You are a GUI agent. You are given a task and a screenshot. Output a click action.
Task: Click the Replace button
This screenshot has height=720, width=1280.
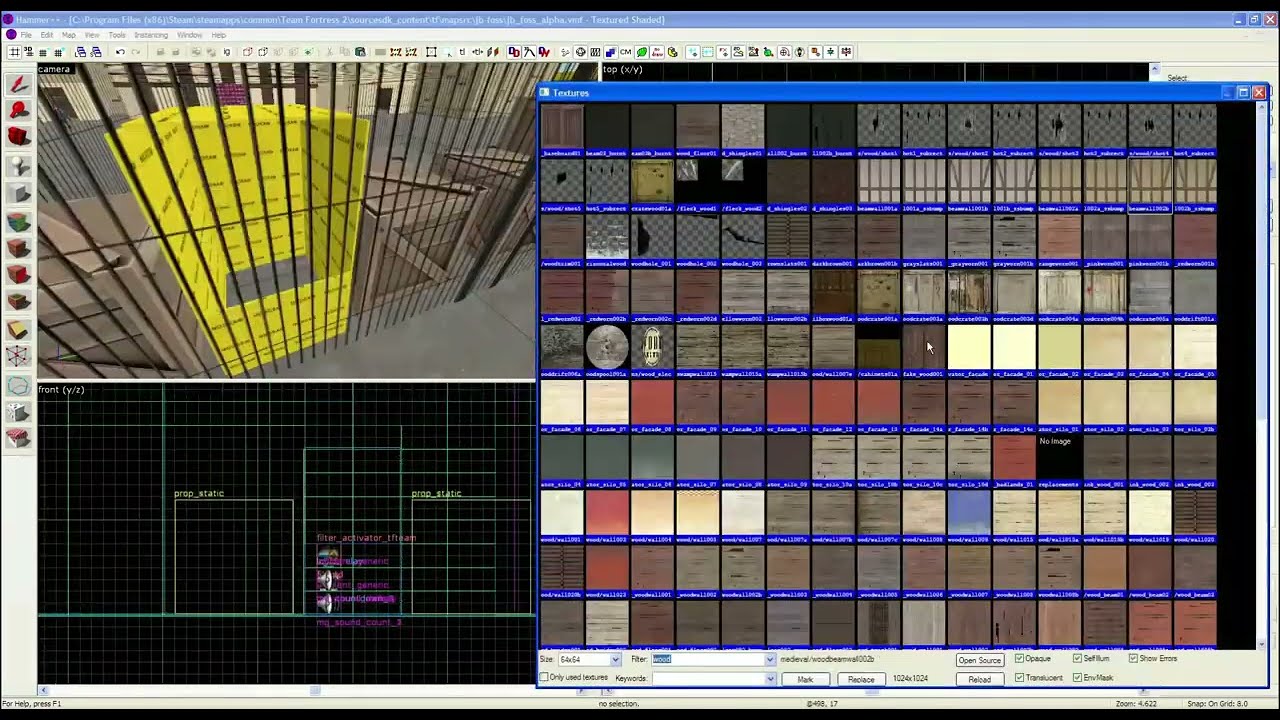[x=861, y=679]
